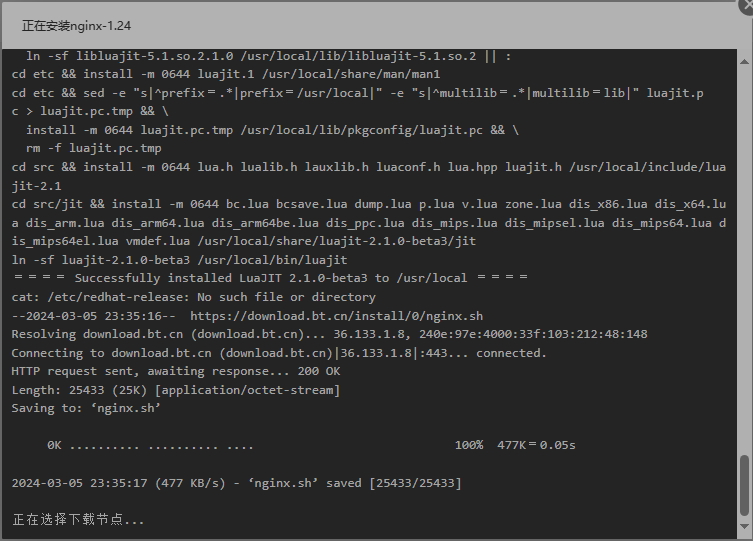Viewport: 753px width, 541px height.
Task: Click the scrollbar down arrow
Action: pyautogui.click(x=744, y=527)
